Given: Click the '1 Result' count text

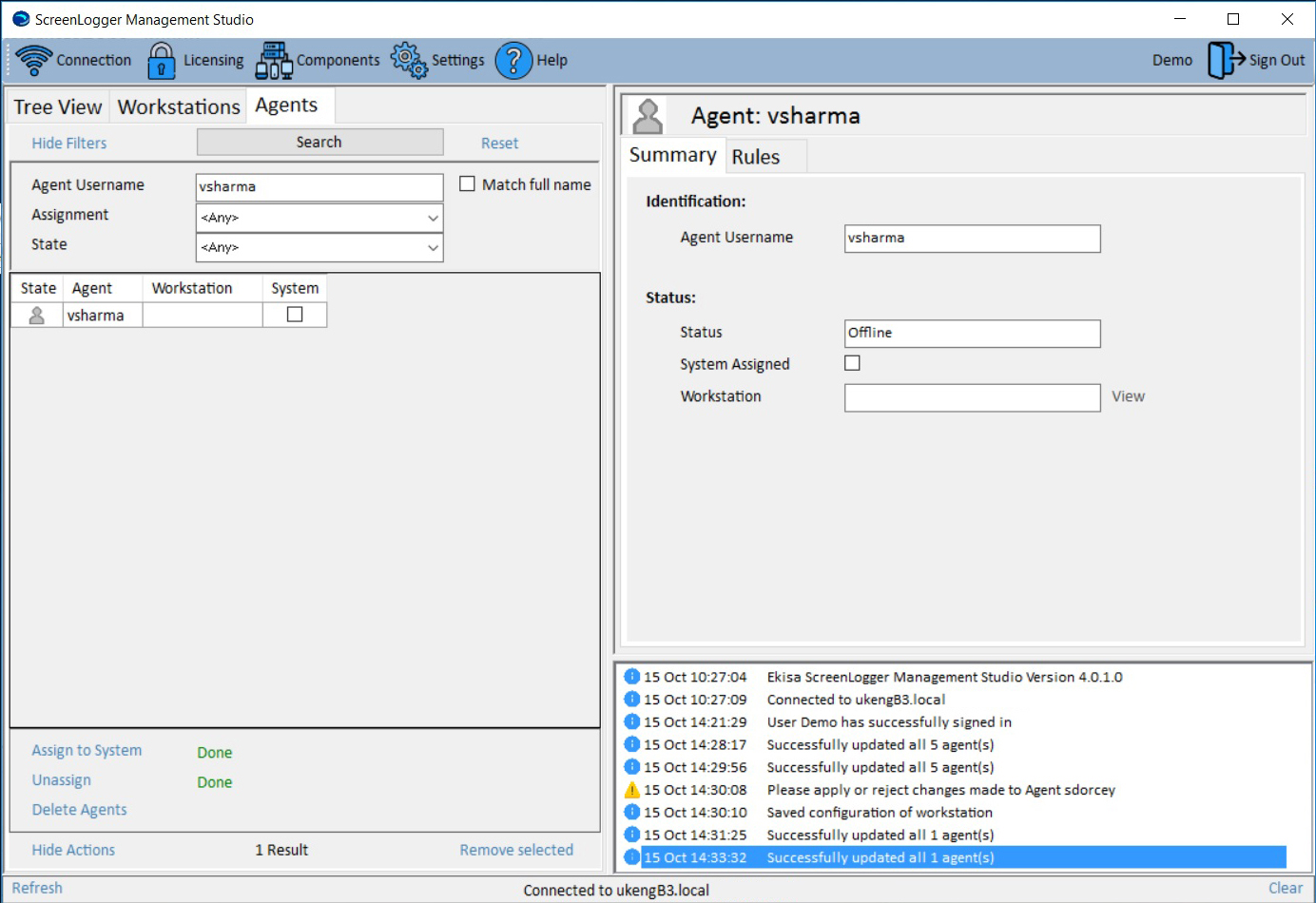Looking at the screenshot, I should (x=281, y=850).
